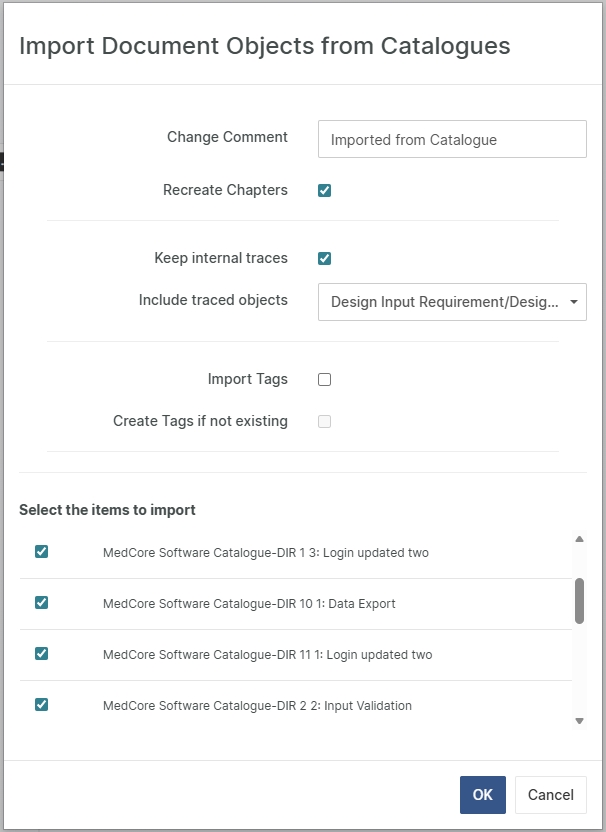This screenshot has height=832, width=606.
Task: Cancel the import dialog
Action: 550,795
